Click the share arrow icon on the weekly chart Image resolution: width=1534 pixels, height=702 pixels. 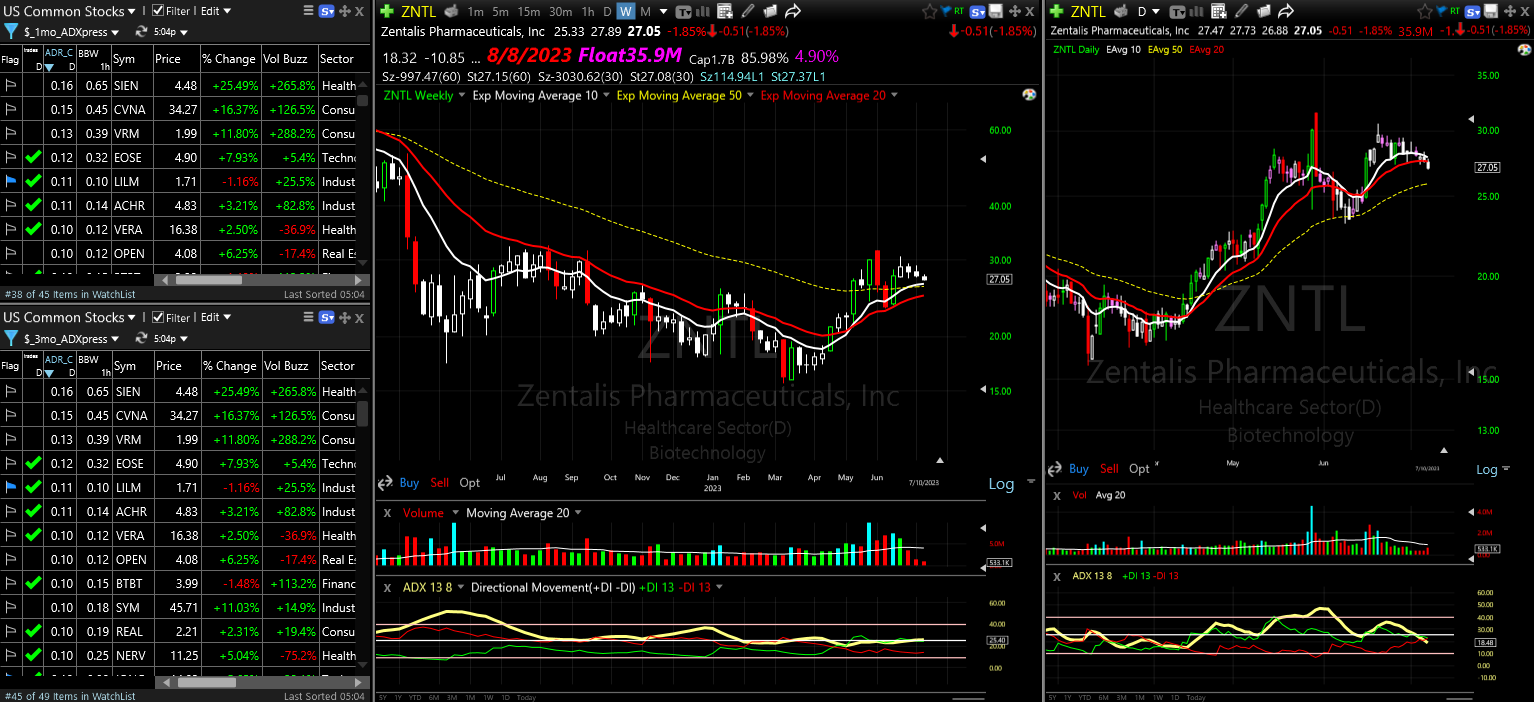point(793,11)
